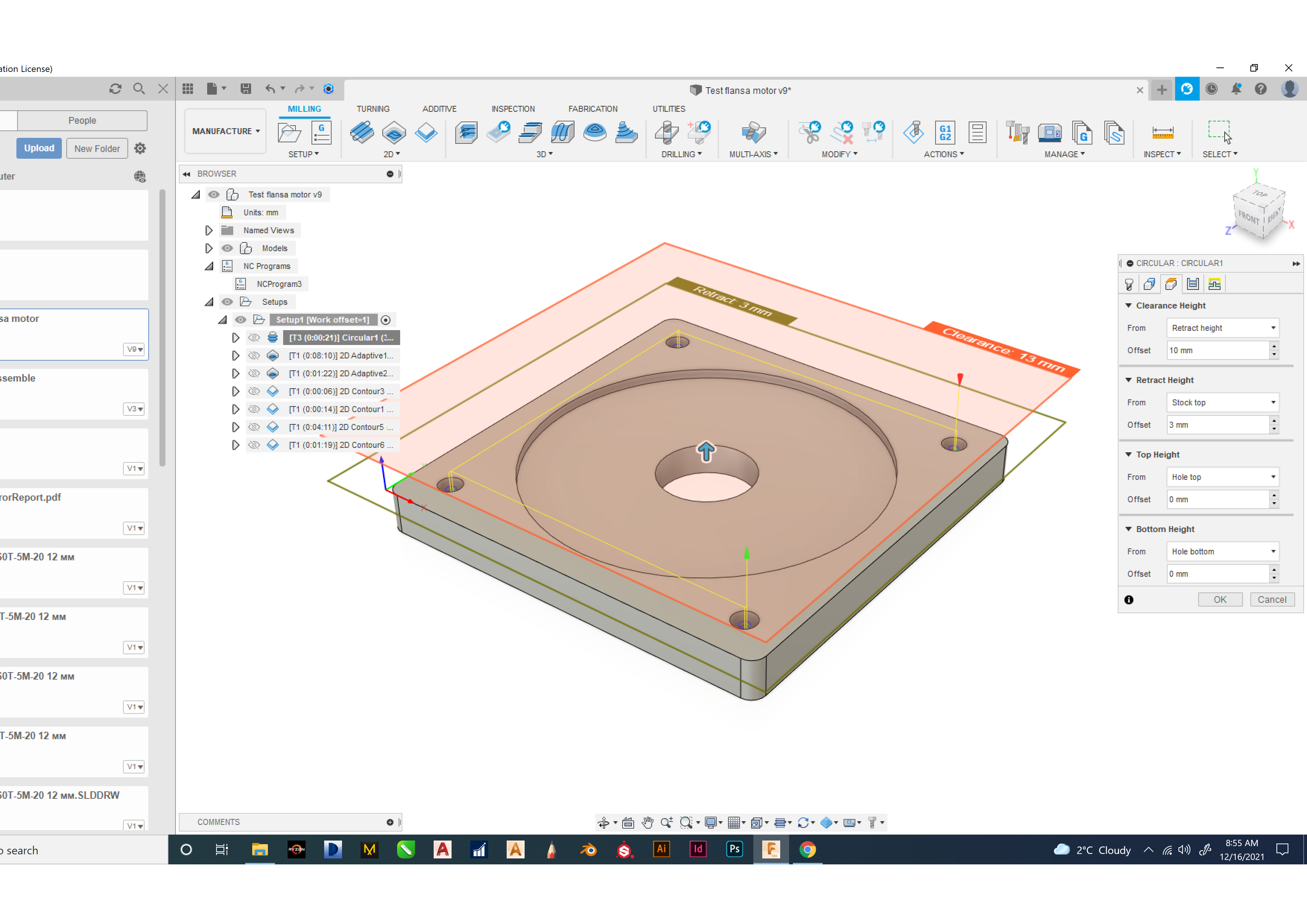Switch to the Passes tab in CIRCULAR dialog
Image resolution: width=1307 pixels, height=924 pixels.
[x=1193, y=284]
